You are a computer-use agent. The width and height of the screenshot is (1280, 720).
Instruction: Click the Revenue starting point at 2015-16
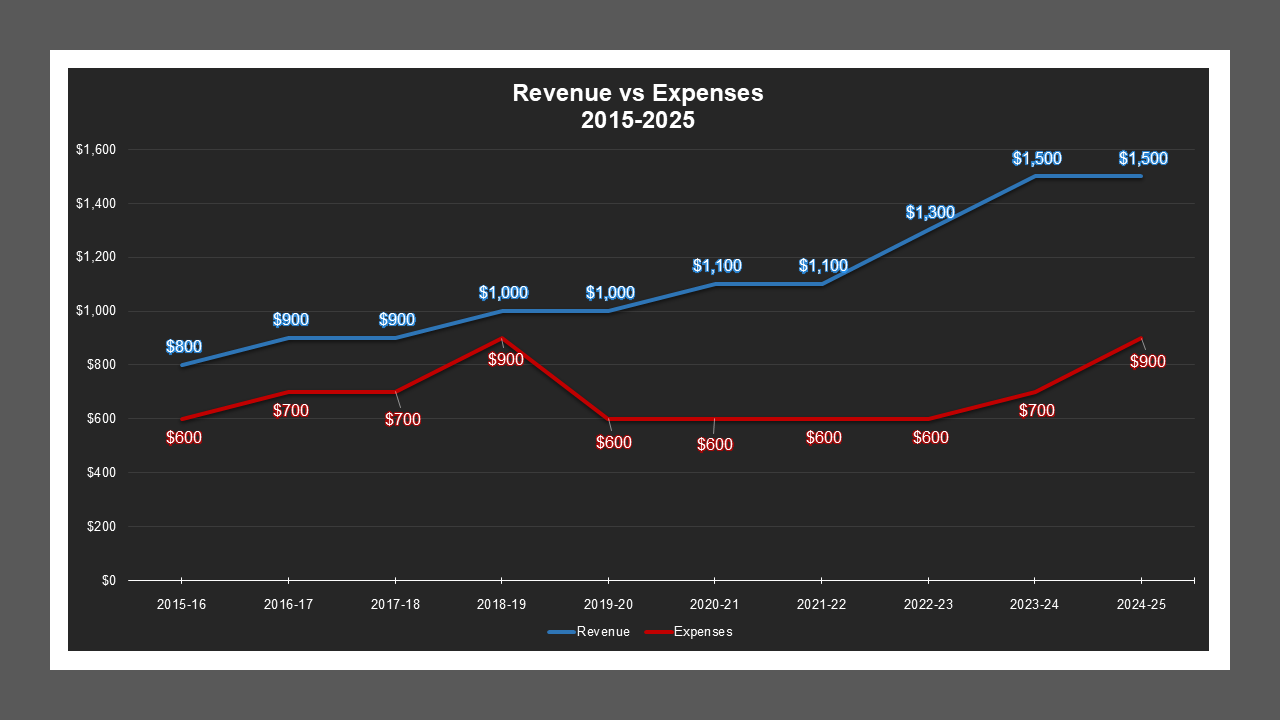coord(181,366)
